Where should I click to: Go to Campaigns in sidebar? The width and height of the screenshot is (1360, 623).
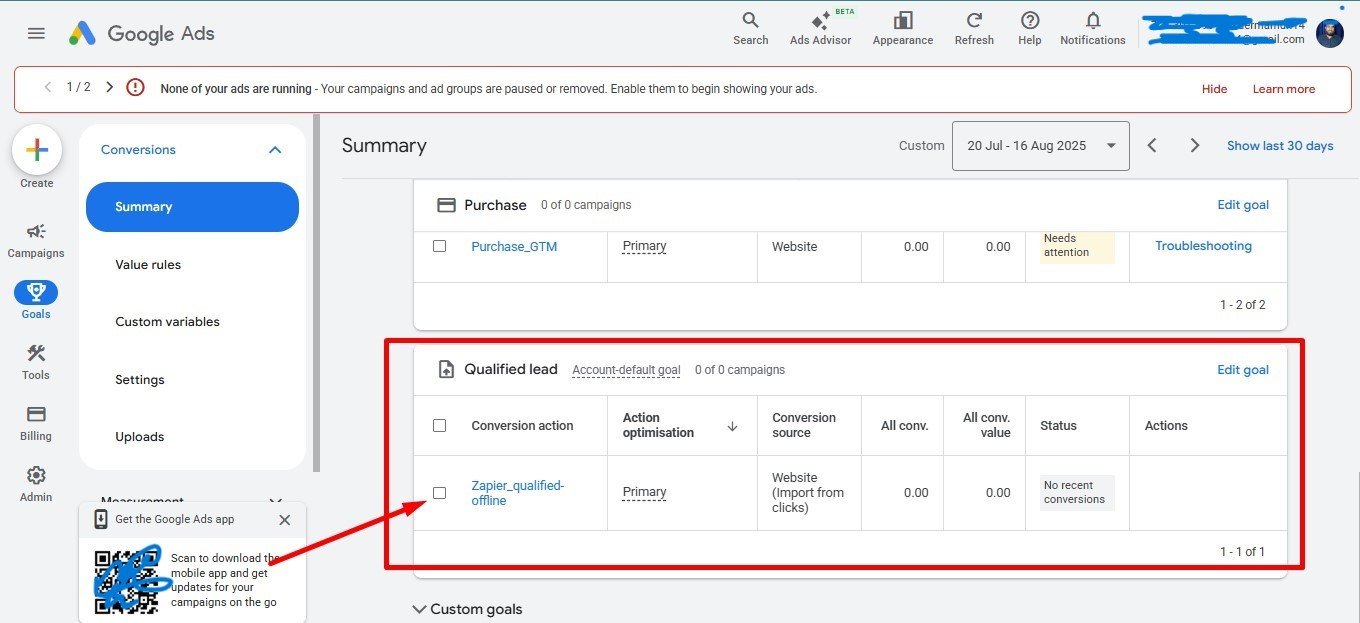click(x=36, y=240)
